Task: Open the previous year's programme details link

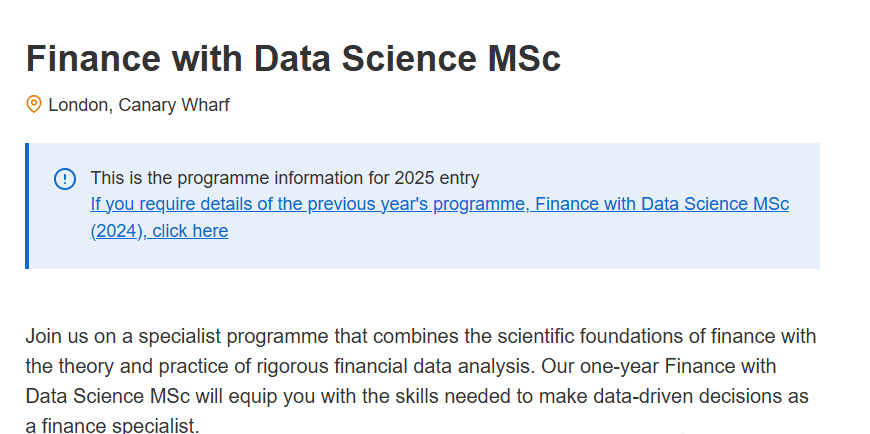Action: point(439,217)
